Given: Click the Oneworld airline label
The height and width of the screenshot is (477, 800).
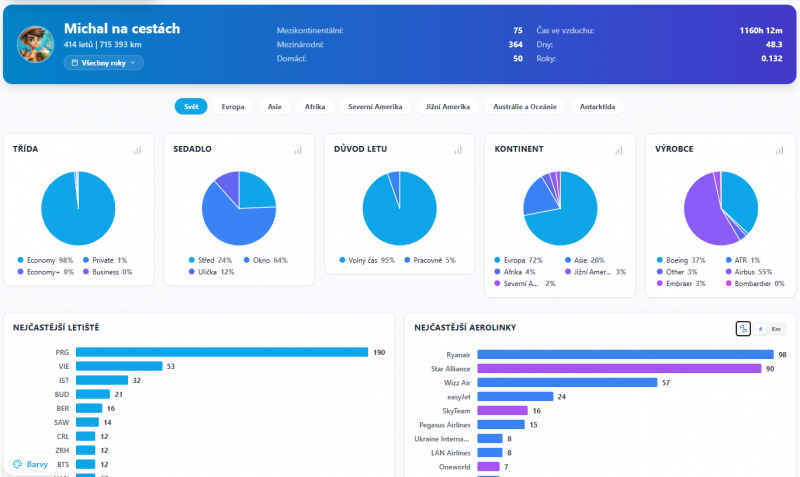Looking at the screenshot, I should click(x=455, y=467).
